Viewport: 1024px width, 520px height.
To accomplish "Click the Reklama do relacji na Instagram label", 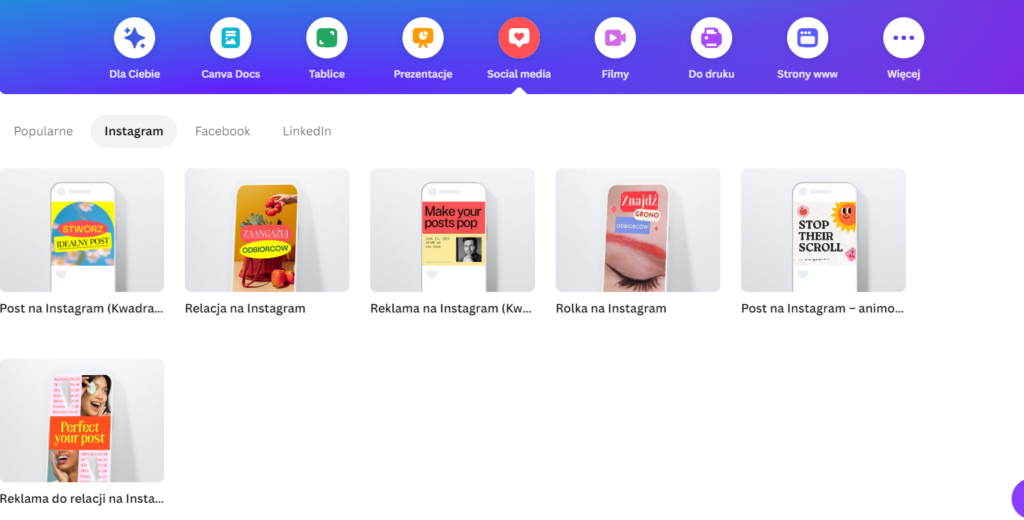I will click(82, 498).
